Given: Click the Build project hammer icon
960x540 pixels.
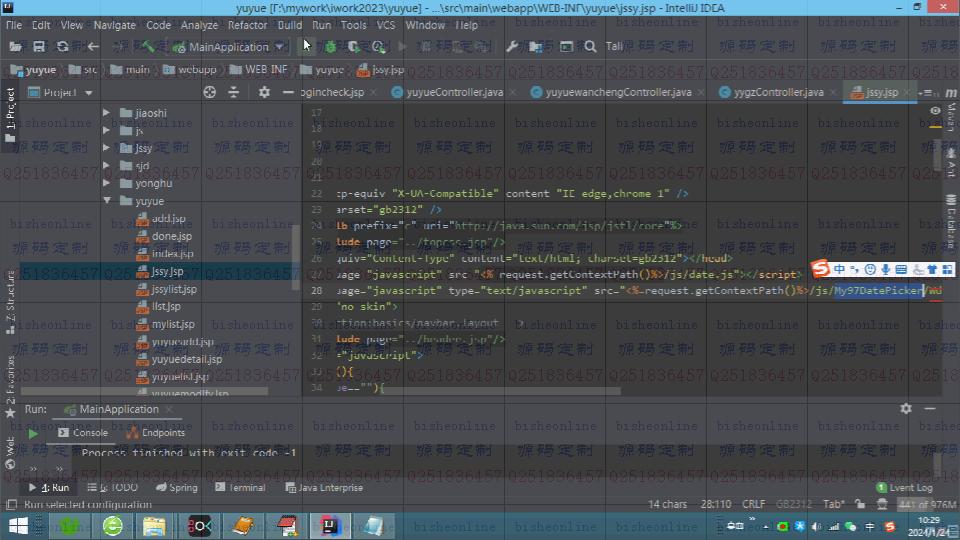Looking at the screenshot, I should click(x=148, y=47).
